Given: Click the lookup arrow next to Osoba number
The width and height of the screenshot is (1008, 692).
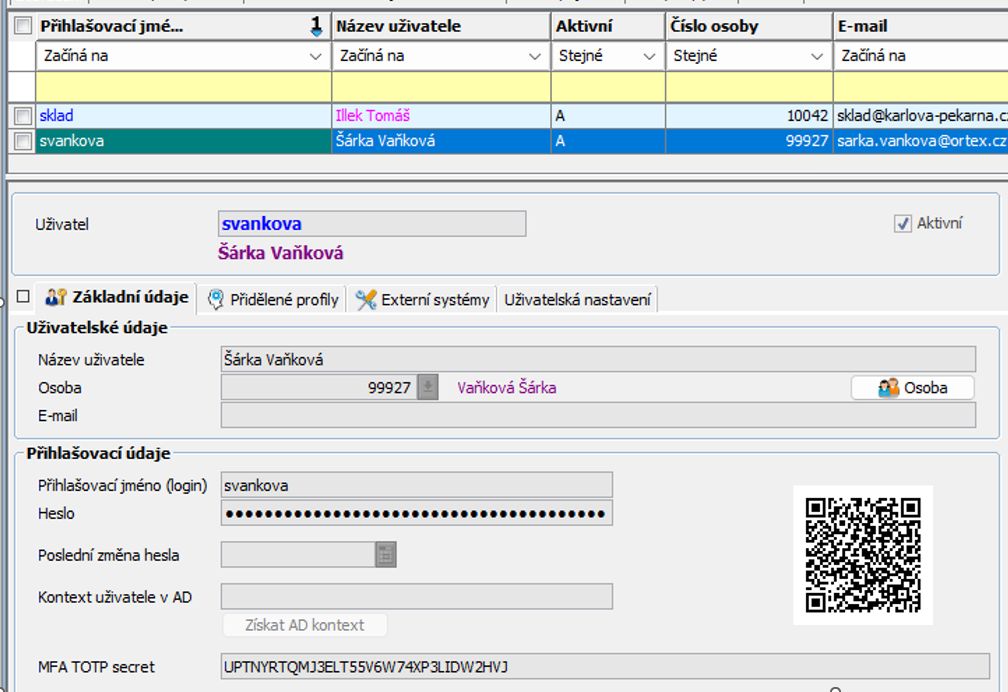Looking at the screenshot, I should point(428,388).
